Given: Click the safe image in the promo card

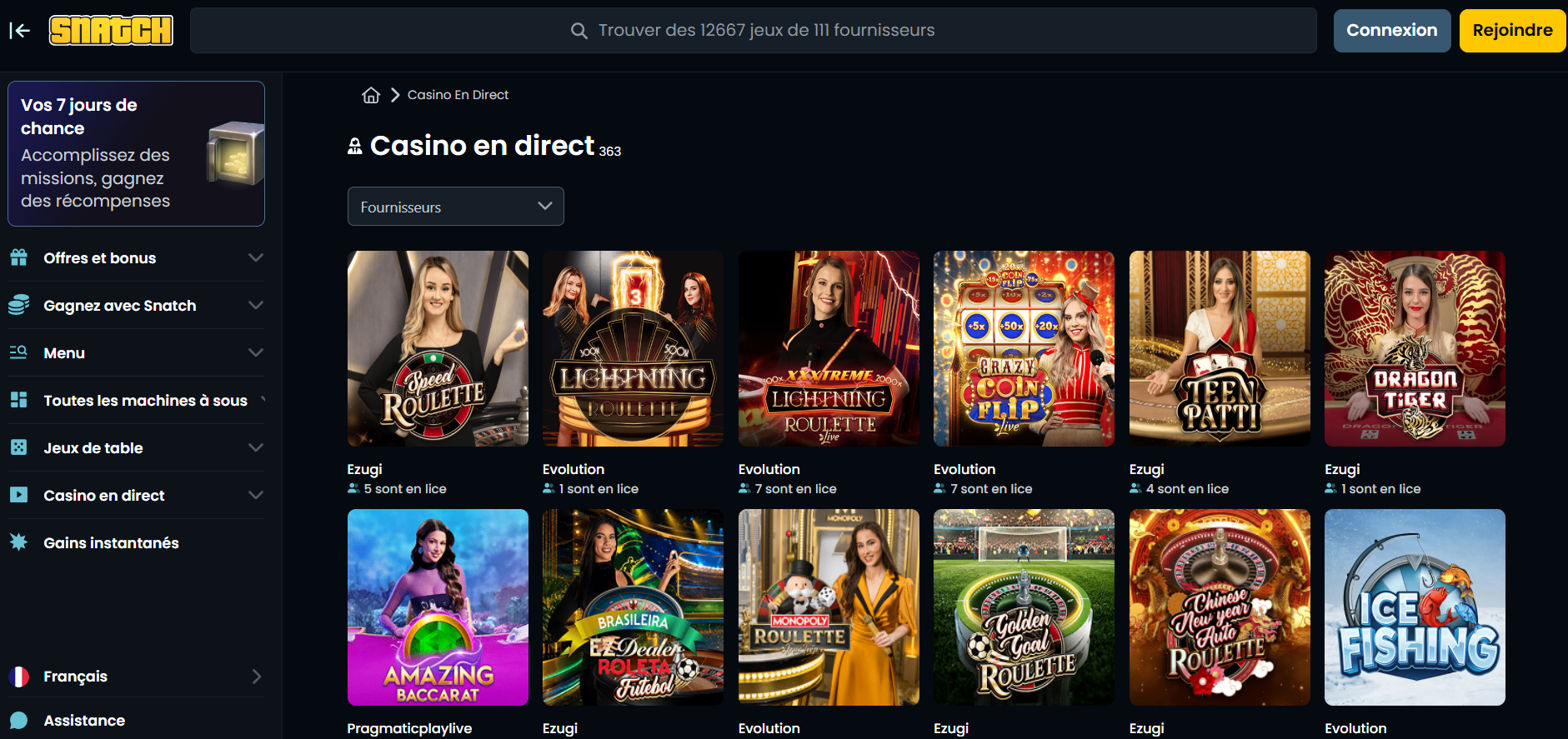Looking at the screenshot, I should (x=236, y=153).
